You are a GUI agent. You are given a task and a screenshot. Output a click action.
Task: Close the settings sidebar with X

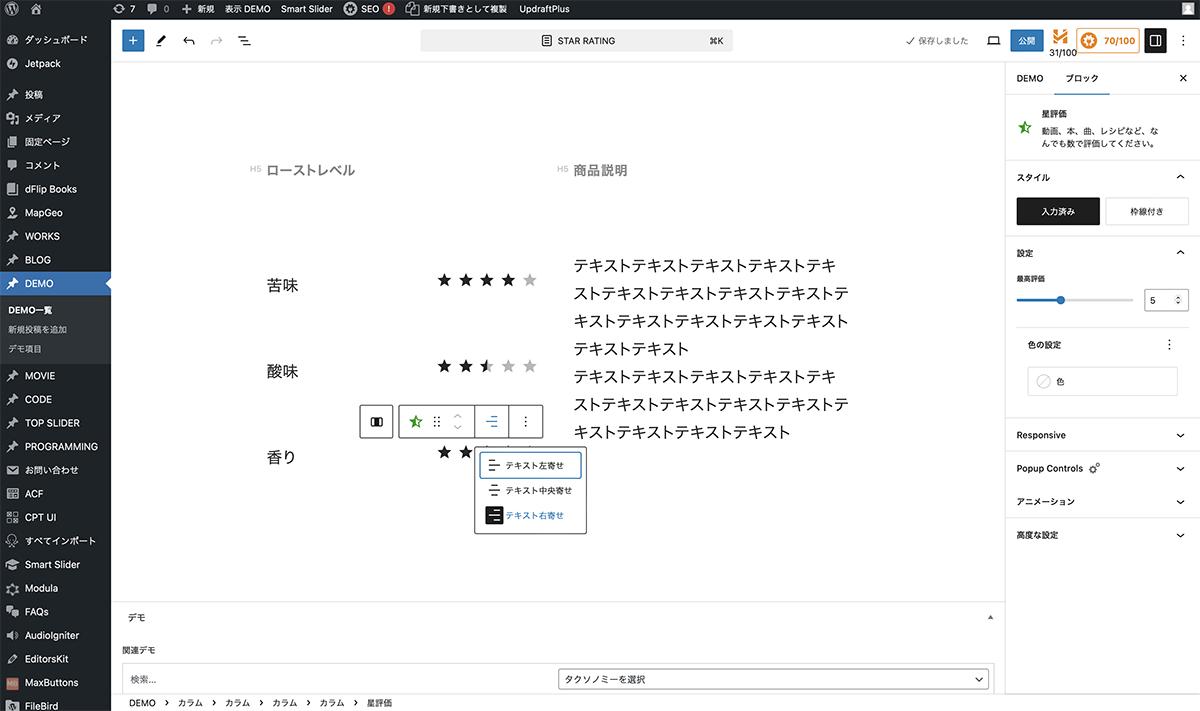tap(1183, 78)
